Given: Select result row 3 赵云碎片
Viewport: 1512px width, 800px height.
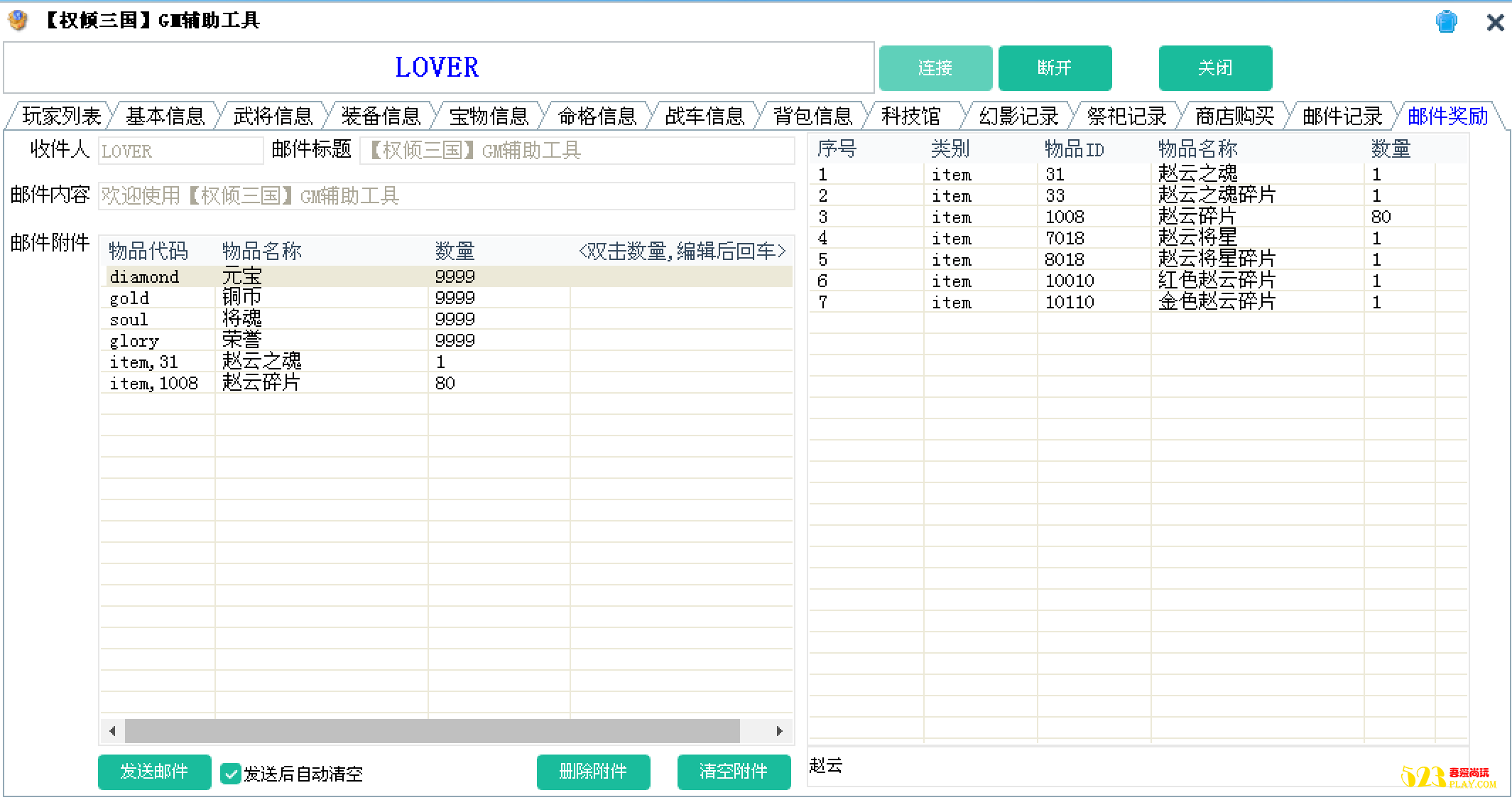Looking at the screenshot, I should [1138, 217].
